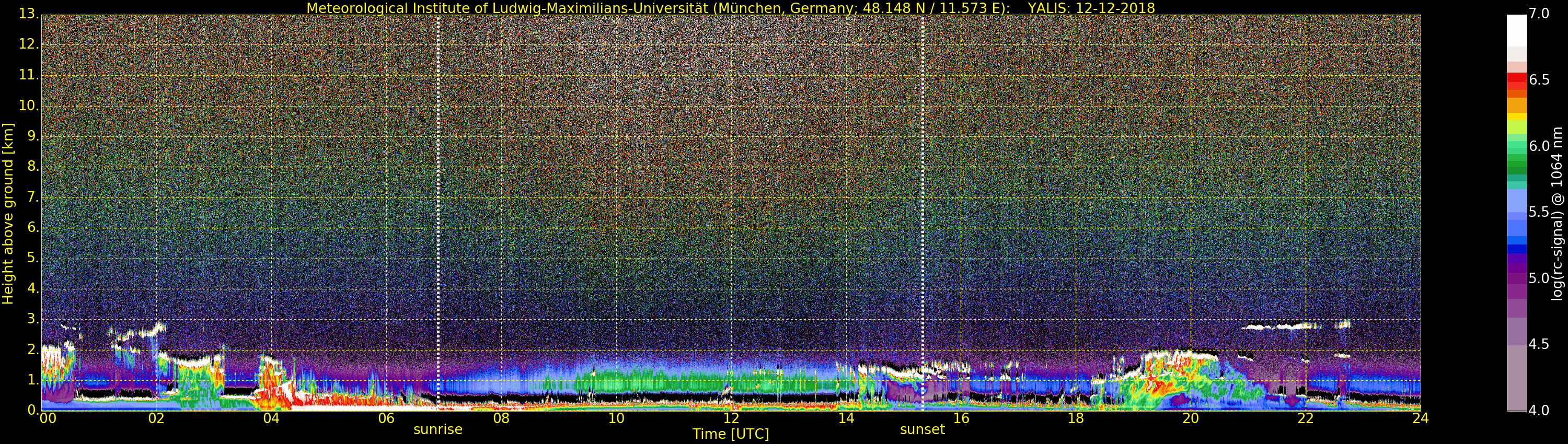Click the time axis tick '02'
The width and height of the screenshot is (1568, 444).
(x=156, y=418)
